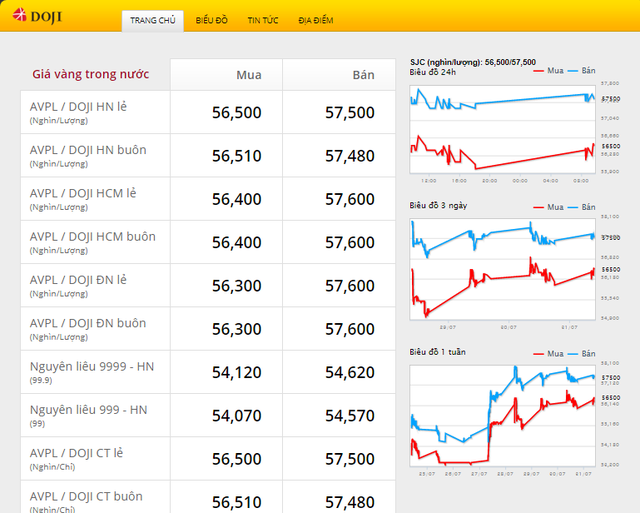The image size is (640, 513).
Task: Click the Nguyên liệu 9999 - HN label
Action: [92, 367]
